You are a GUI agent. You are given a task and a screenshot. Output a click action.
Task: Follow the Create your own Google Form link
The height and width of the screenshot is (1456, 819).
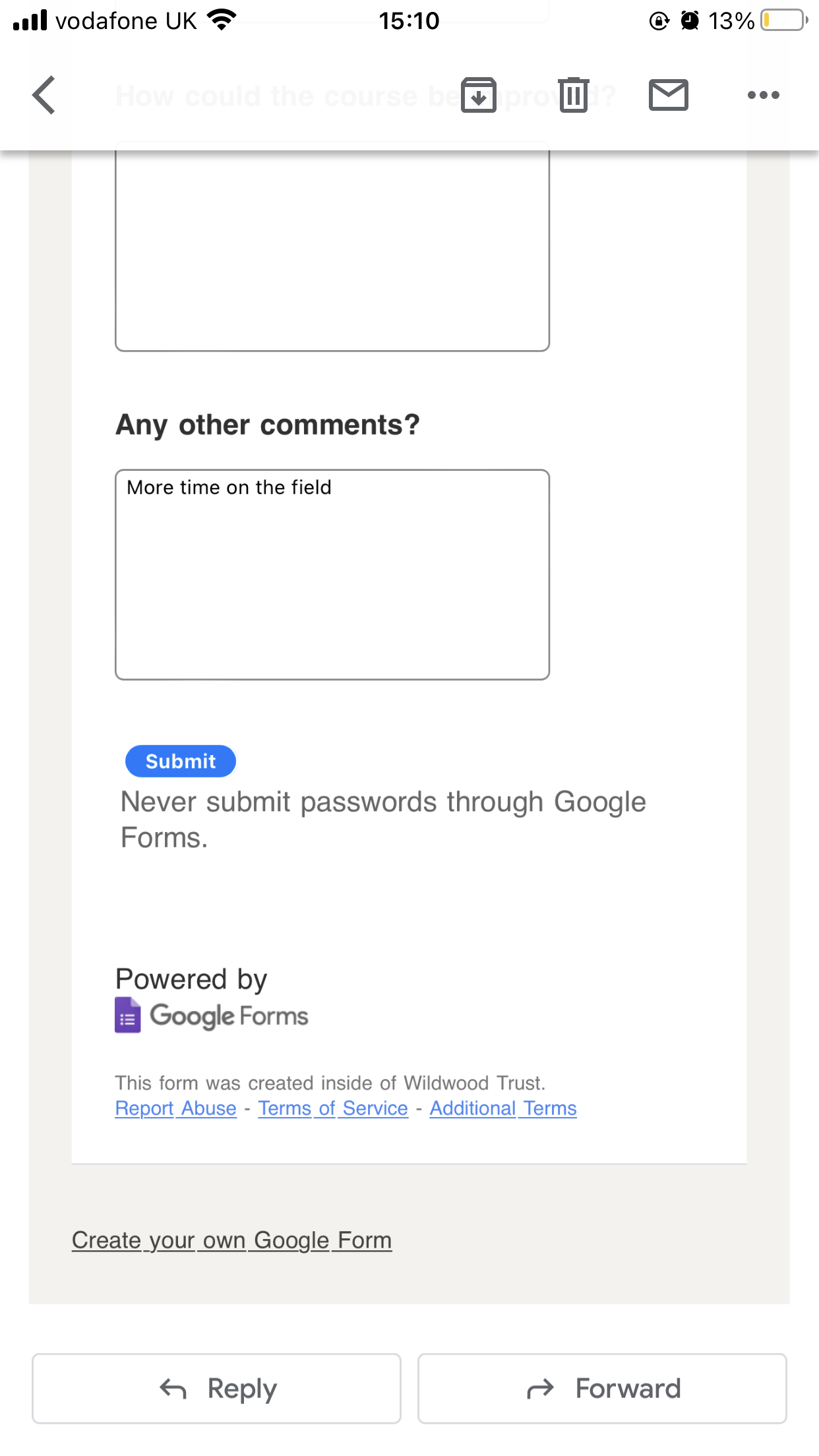231,1240
